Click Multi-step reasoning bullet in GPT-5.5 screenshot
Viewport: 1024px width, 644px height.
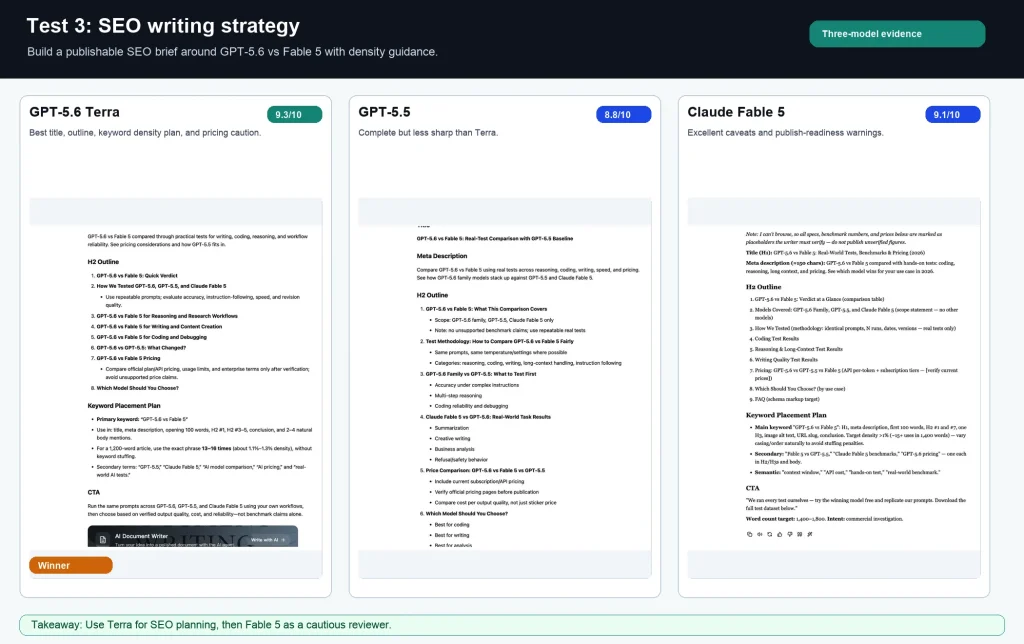(458, 396)
